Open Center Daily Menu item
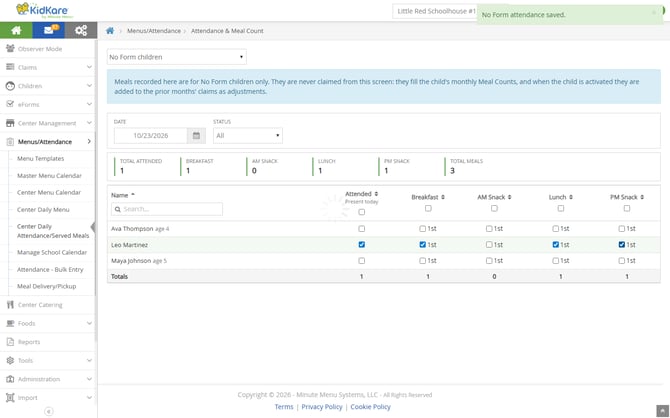This screenshot has height=418, width=670. click(43, 210)
